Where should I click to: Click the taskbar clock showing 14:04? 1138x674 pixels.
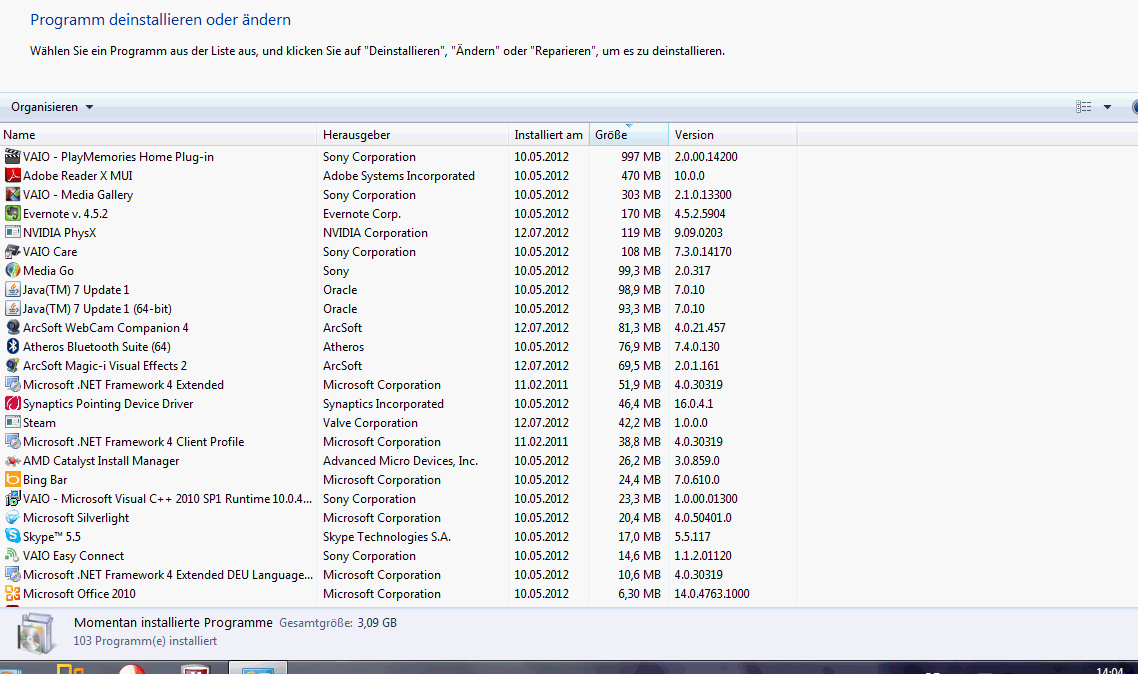[1110, 670]
